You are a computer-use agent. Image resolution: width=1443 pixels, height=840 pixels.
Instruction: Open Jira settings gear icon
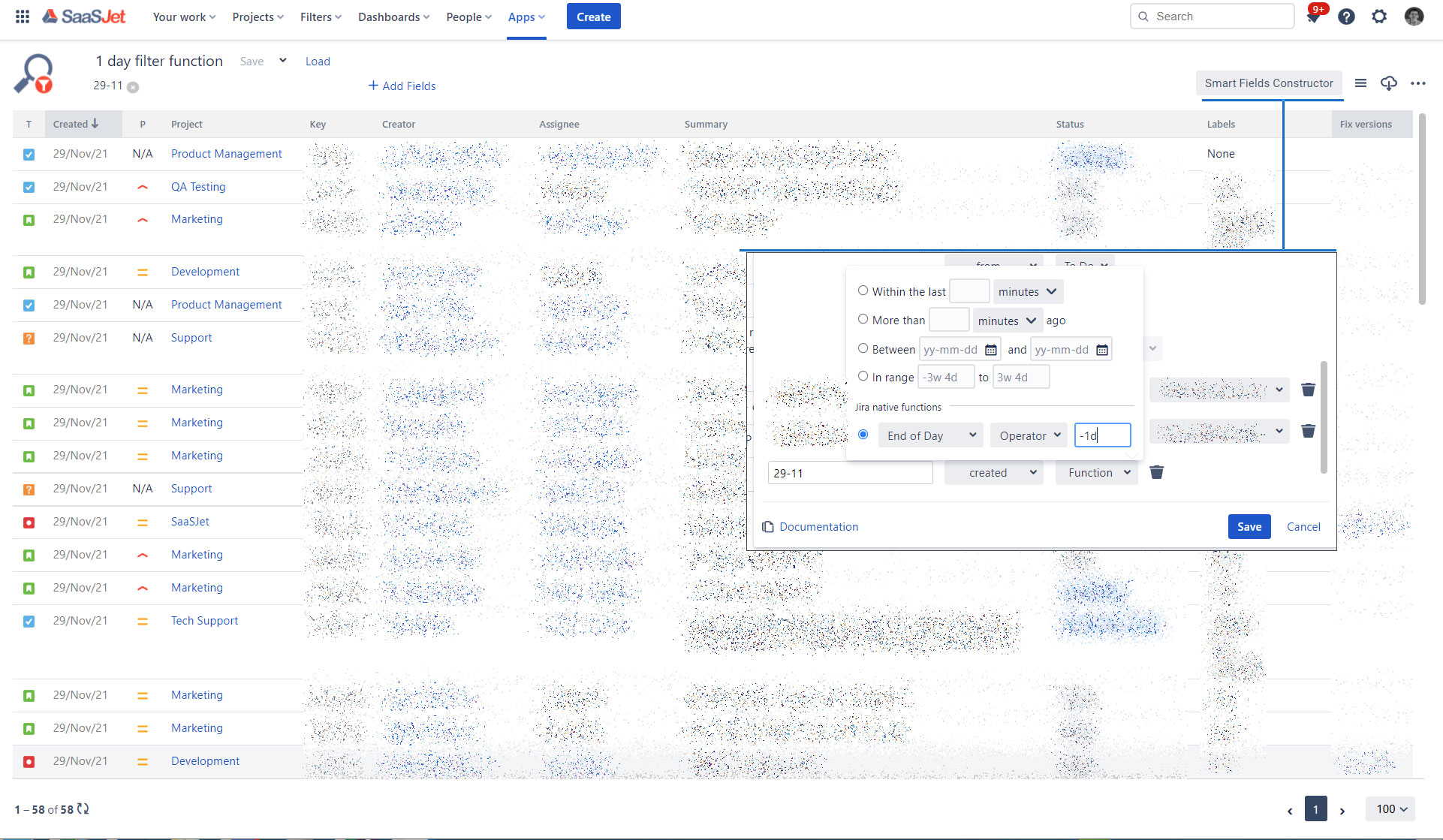point(1379,17)
